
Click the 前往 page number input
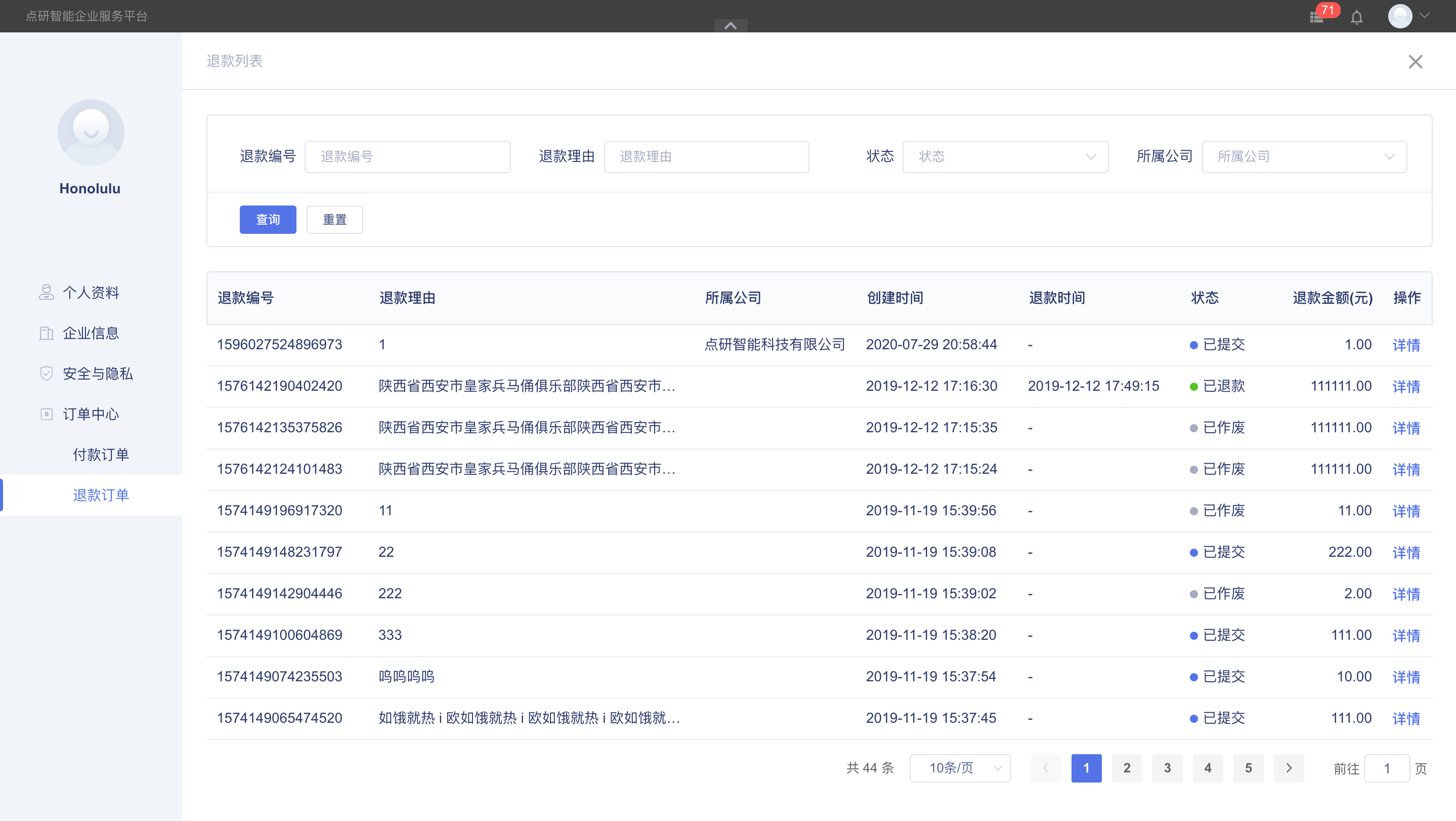[x=1387, y=768]
